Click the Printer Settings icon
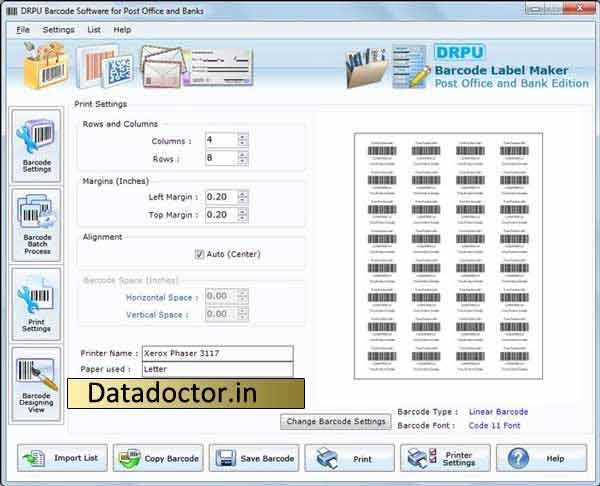The width and height of the screenshot is (600, 486). click(422, 458)
